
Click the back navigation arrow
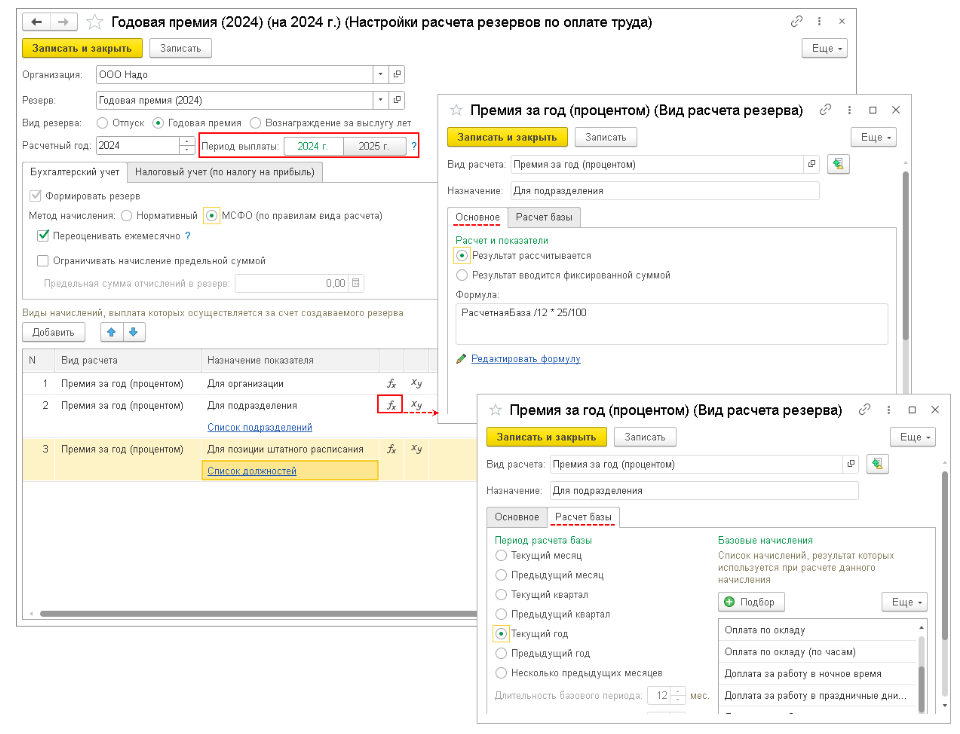(x=35, y=21)
